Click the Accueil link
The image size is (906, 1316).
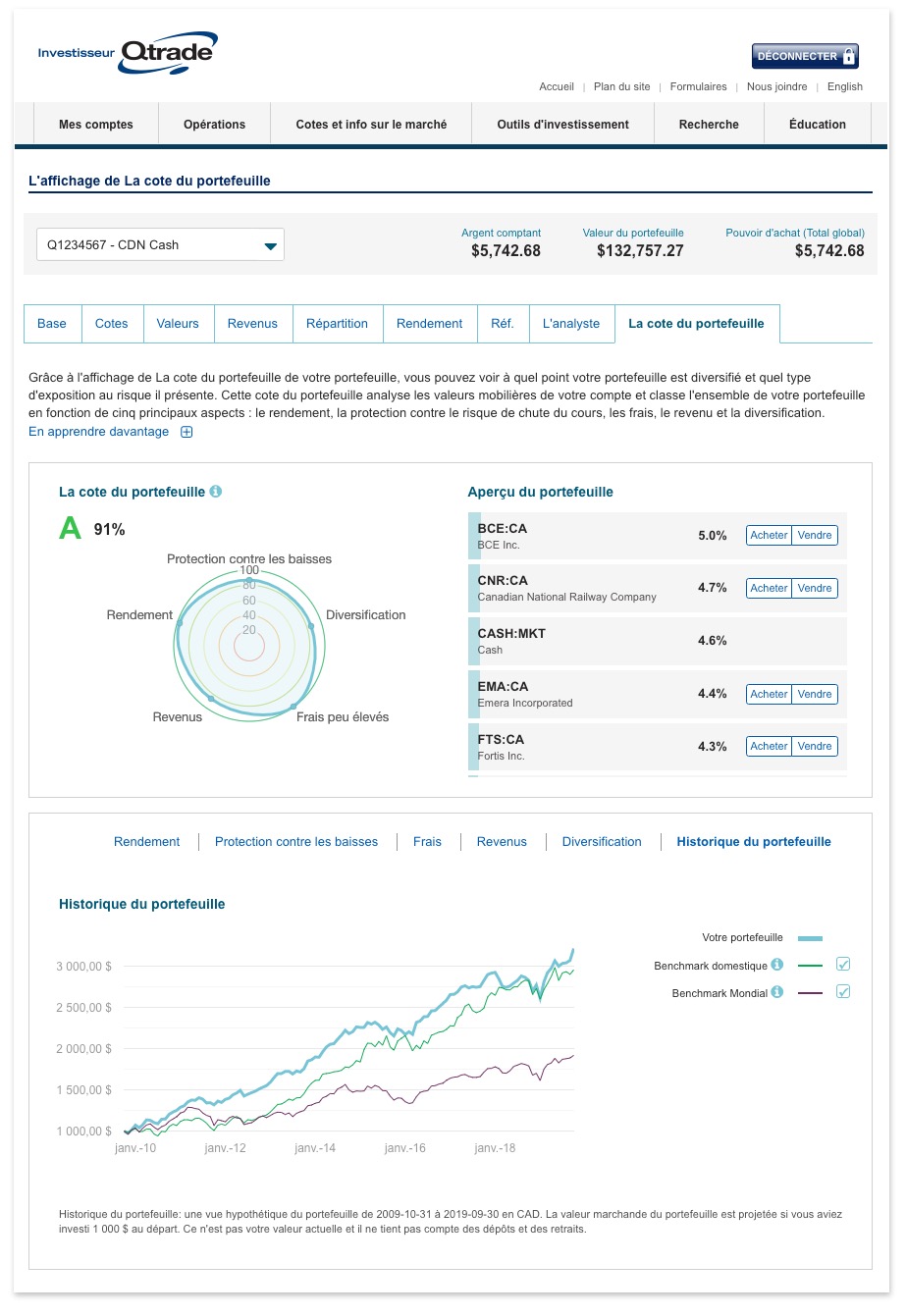pos(557,86)
